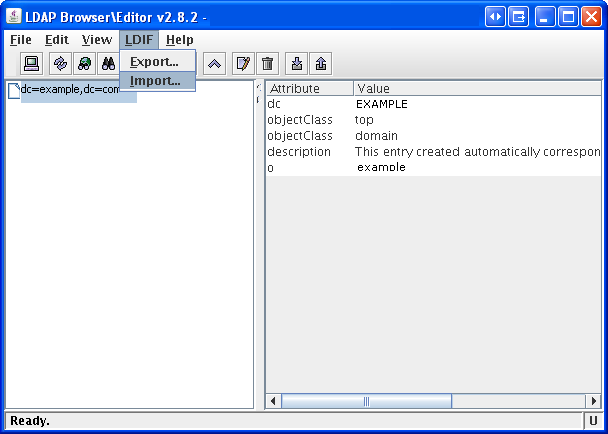Screen dimensions: 608x434
Task: Click the horizontal scrollbar thumb
Action: 366,401
